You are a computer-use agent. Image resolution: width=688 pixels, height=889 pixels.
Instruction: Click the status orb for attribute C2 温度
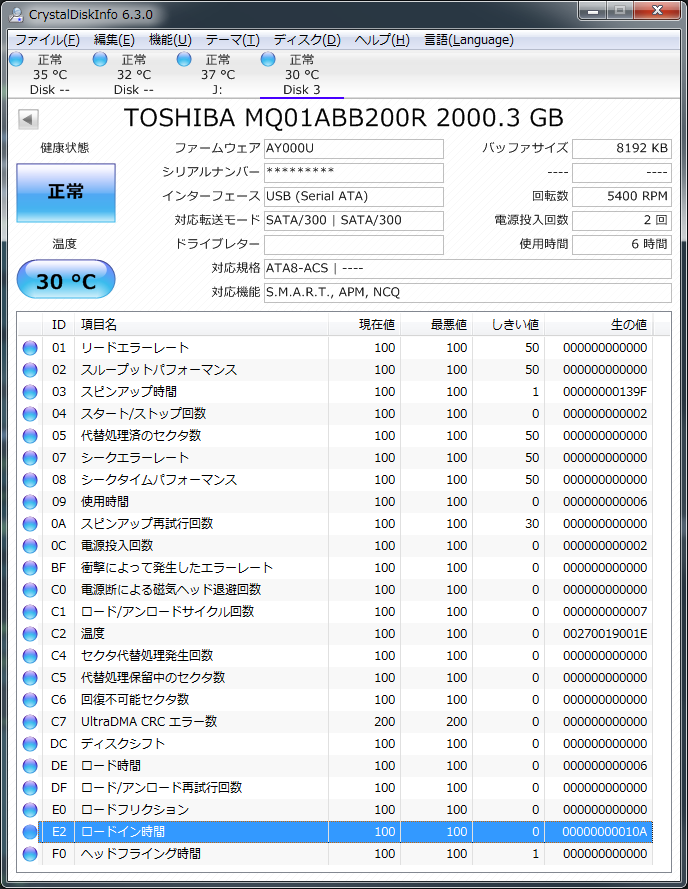coord(30,634)
